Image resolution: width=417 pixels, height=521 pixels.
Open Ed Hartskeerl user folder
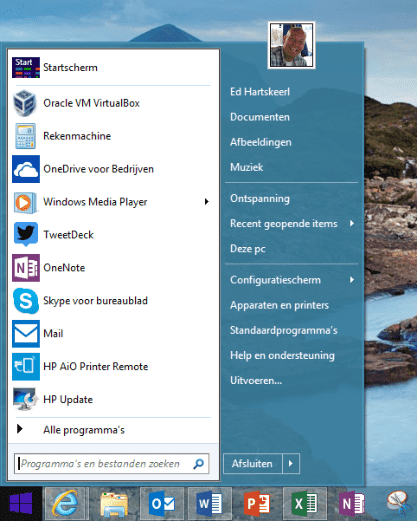pos(260,92)
